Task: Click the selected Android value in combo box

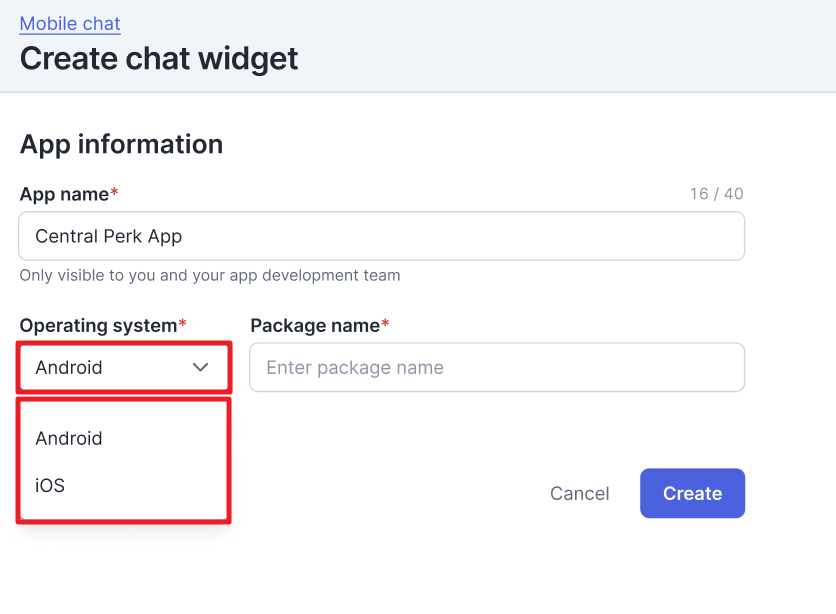Action: (69, 368)
